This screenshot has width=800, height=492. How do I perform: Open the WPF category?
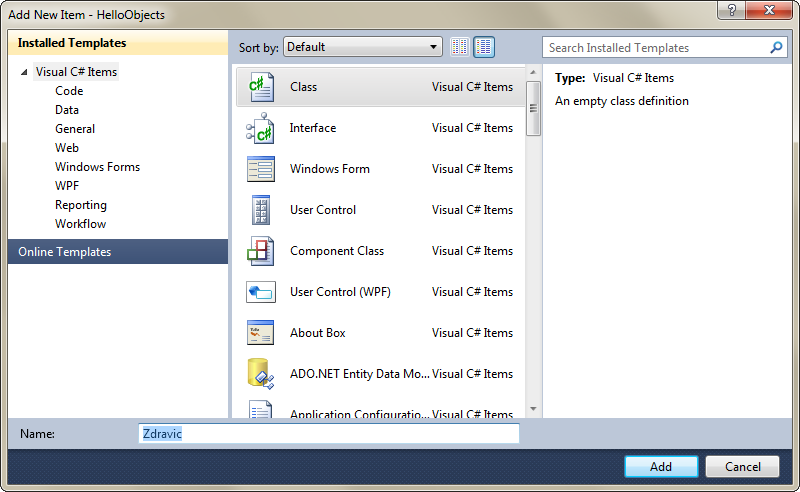(67, 186)
